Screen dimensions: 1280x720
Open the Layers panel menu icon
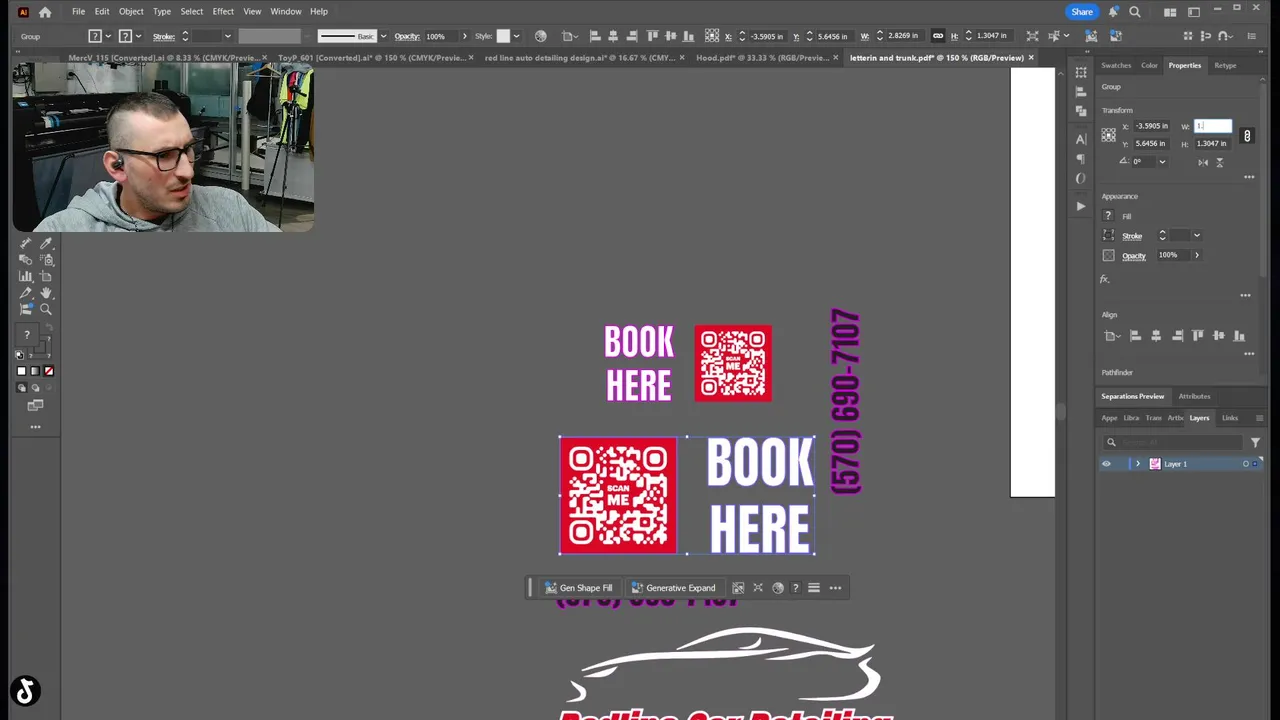click(x=1259, y=418)
